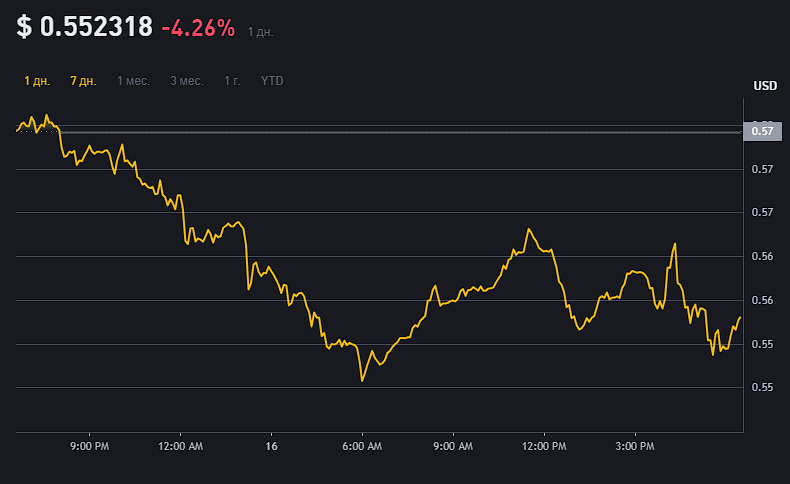Viewport: 790px width, 484px height.
Task: Click the 9:00 AM time axis label
Action: coord(454,446)
